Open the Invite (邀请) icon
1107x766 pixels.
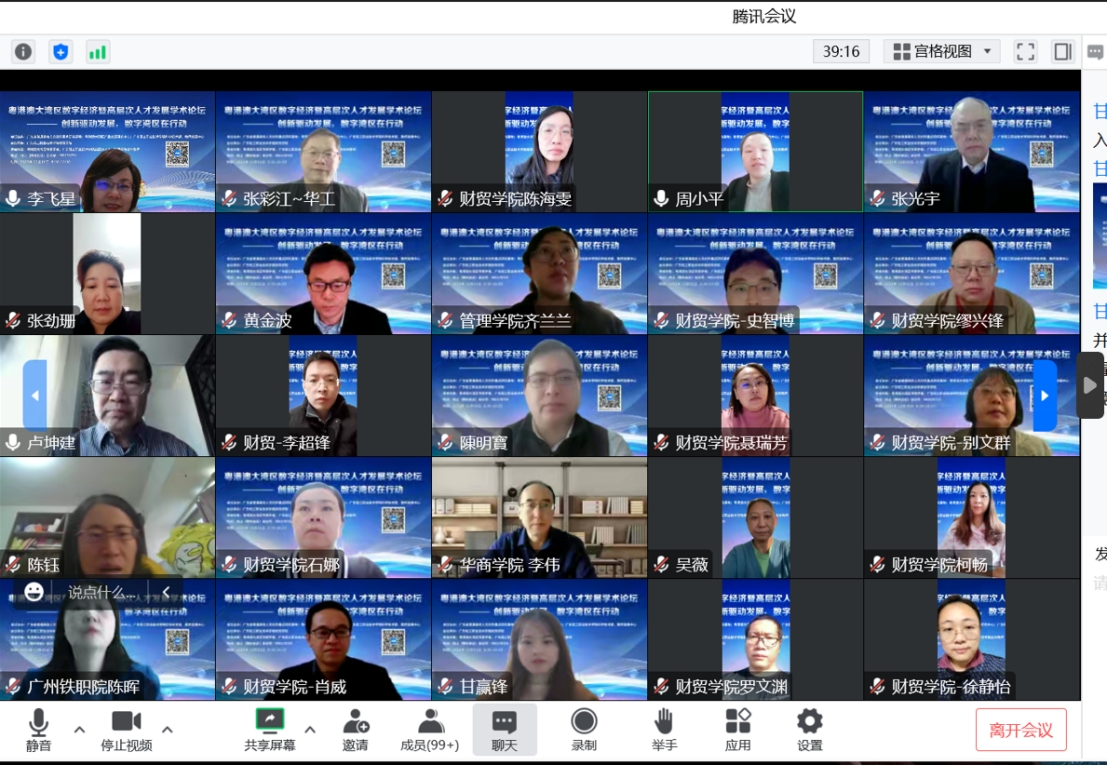pos(355,730)
